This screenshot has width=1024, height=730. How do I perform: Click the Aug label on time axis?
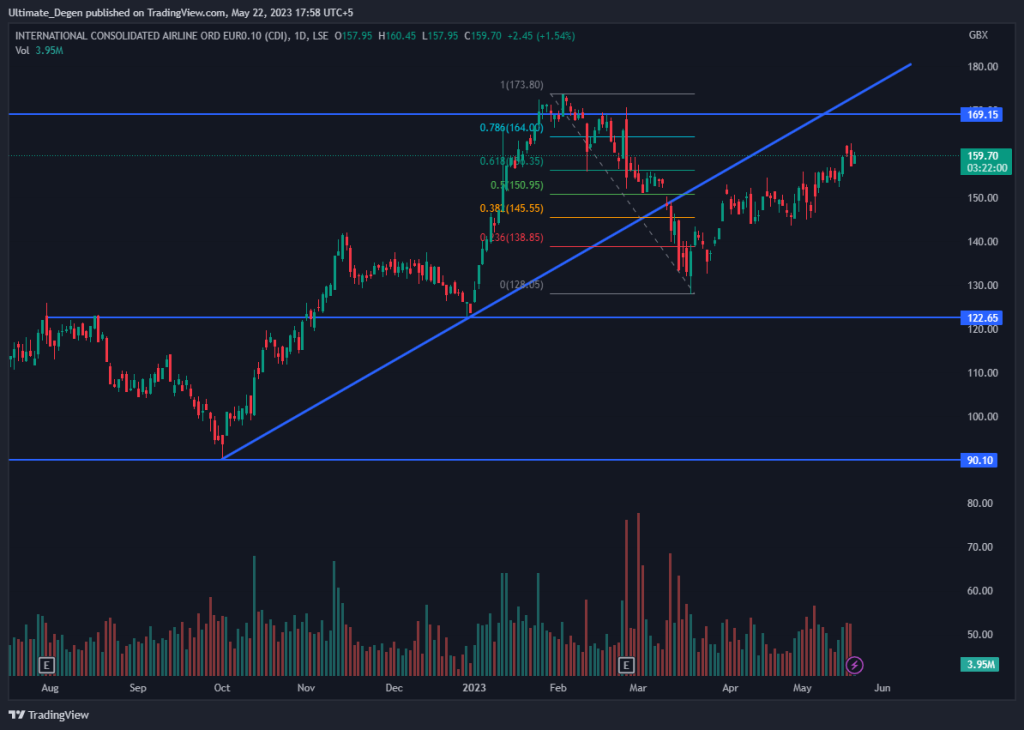50,688
